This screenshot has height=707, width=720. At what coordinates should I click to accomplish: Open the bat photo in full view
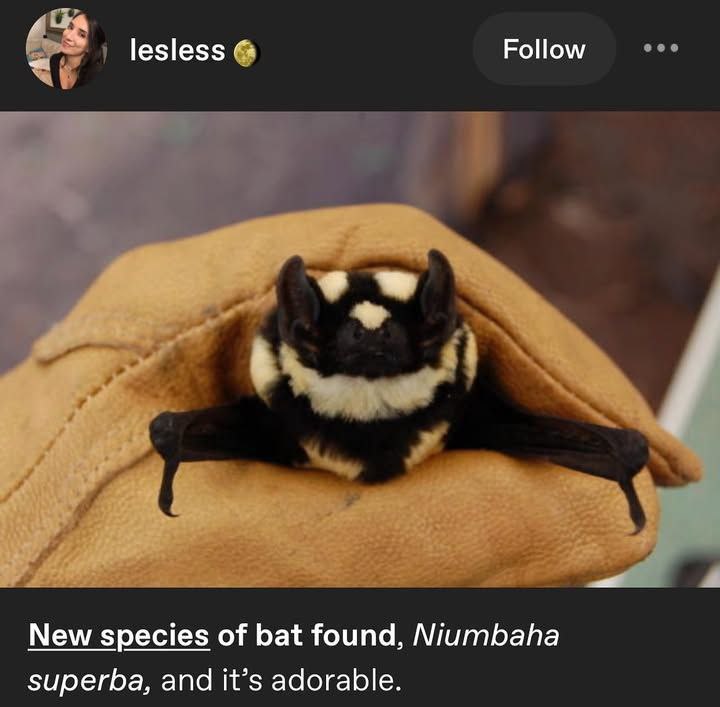[360, 349]
